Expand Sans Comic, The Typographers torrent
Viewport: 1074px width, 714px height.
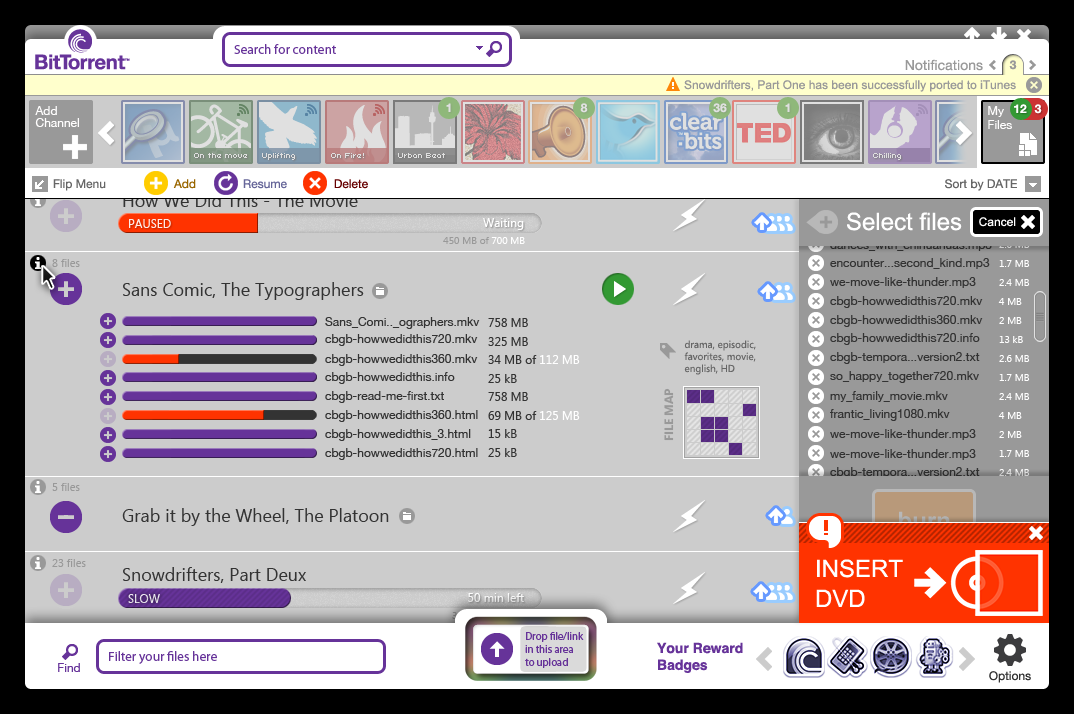pos(66,289)
